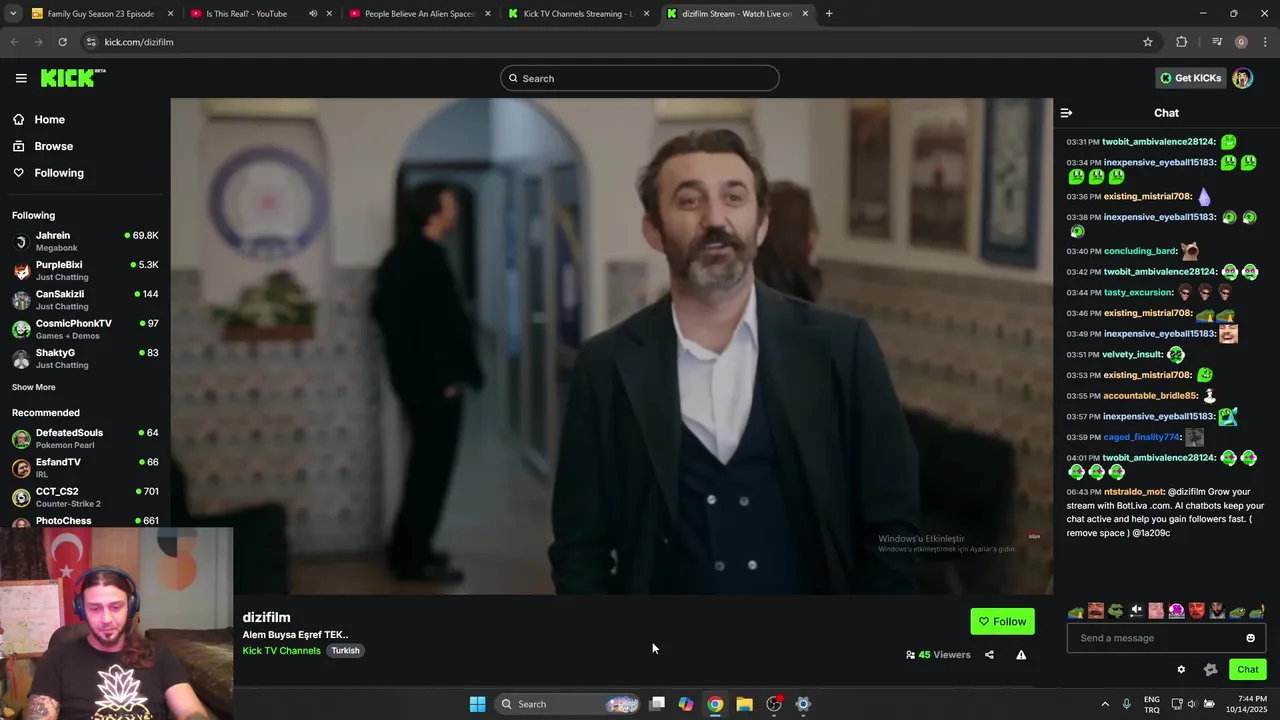Go back in browser

point(14,42)
